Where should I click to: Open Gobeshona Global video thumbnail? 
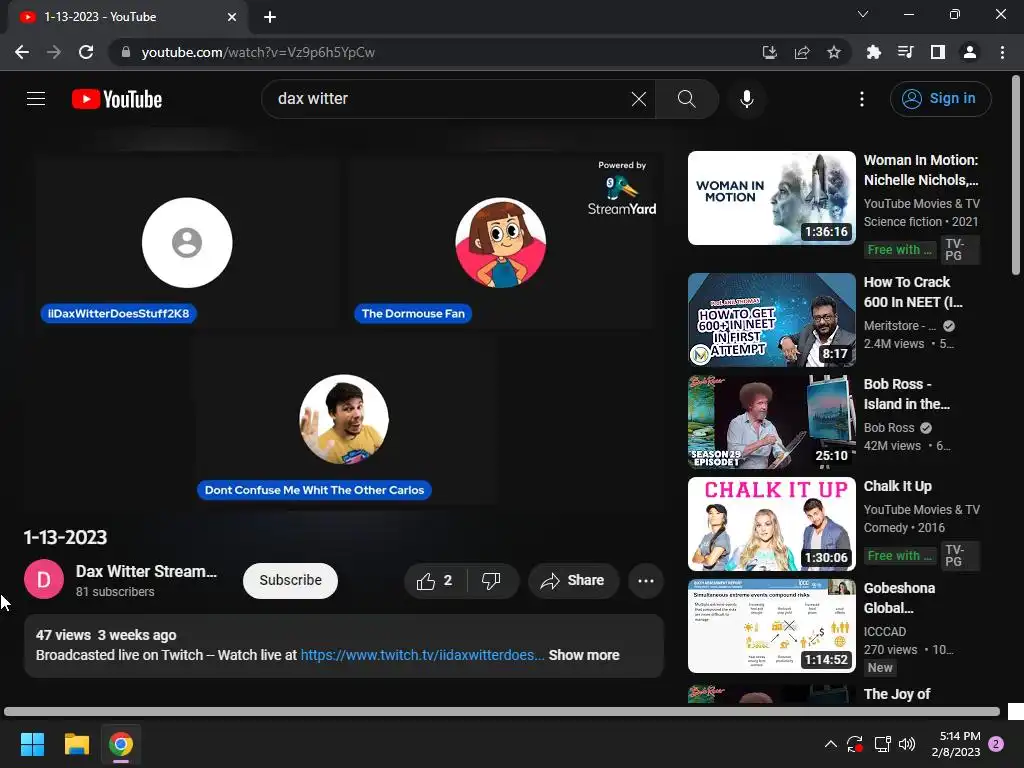click(x=771, y=626)
